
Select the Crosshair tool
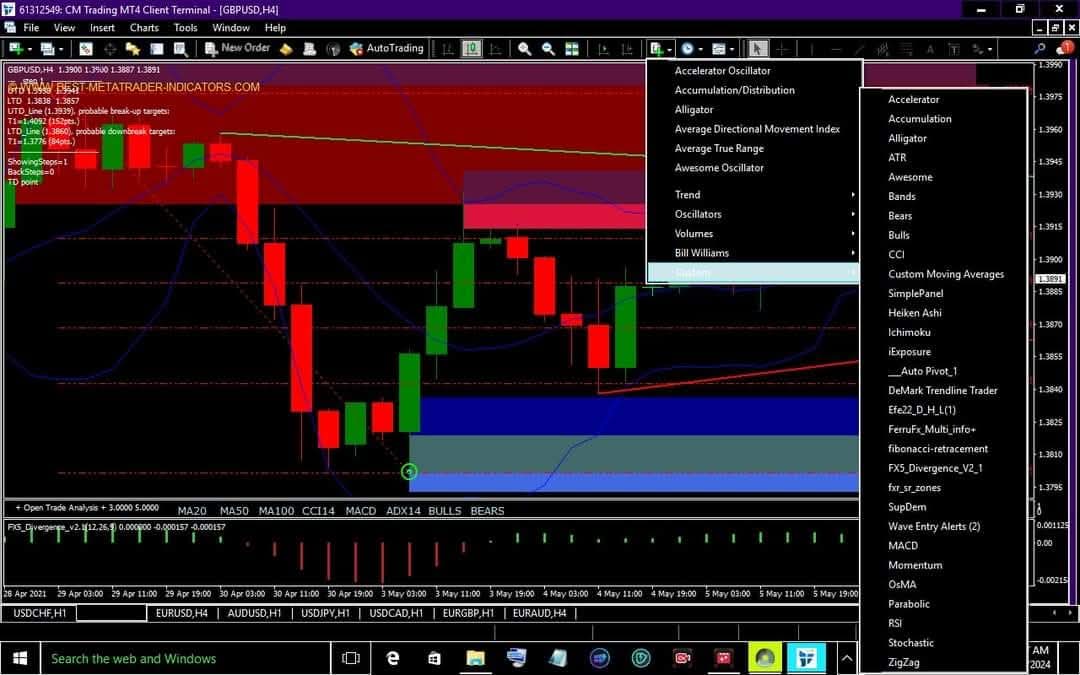click(782, 49)
